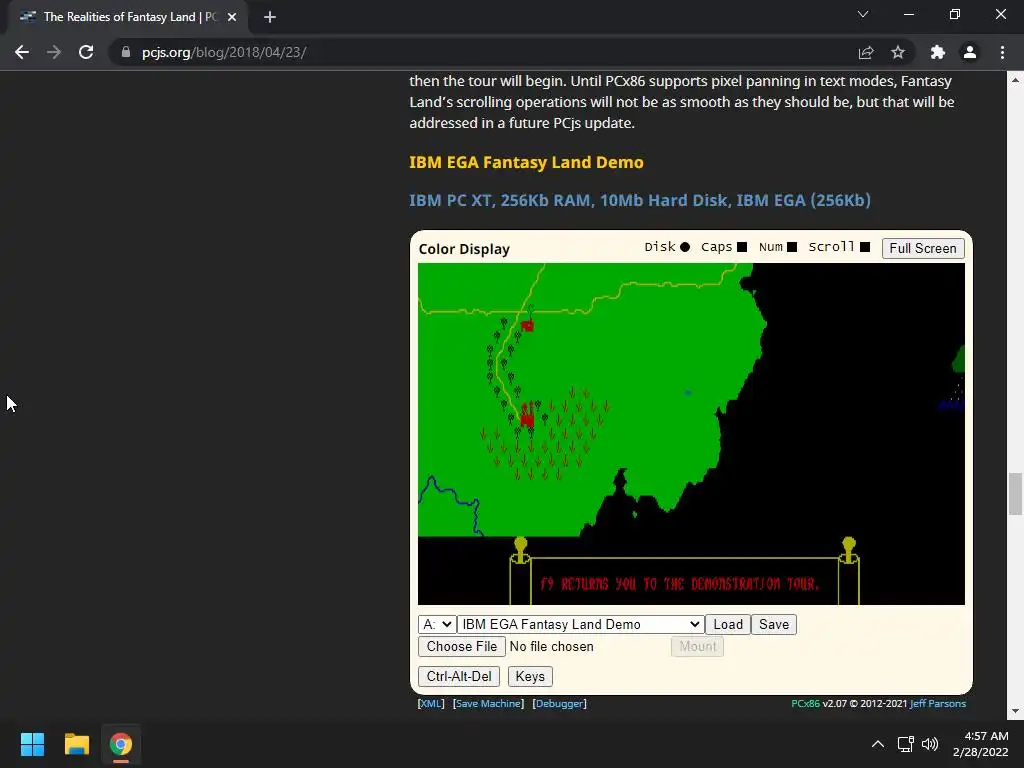The image size is (1024, 768).
Task: Select The Realities of Fantasy Land tab
Action: (x=128, y=17)
